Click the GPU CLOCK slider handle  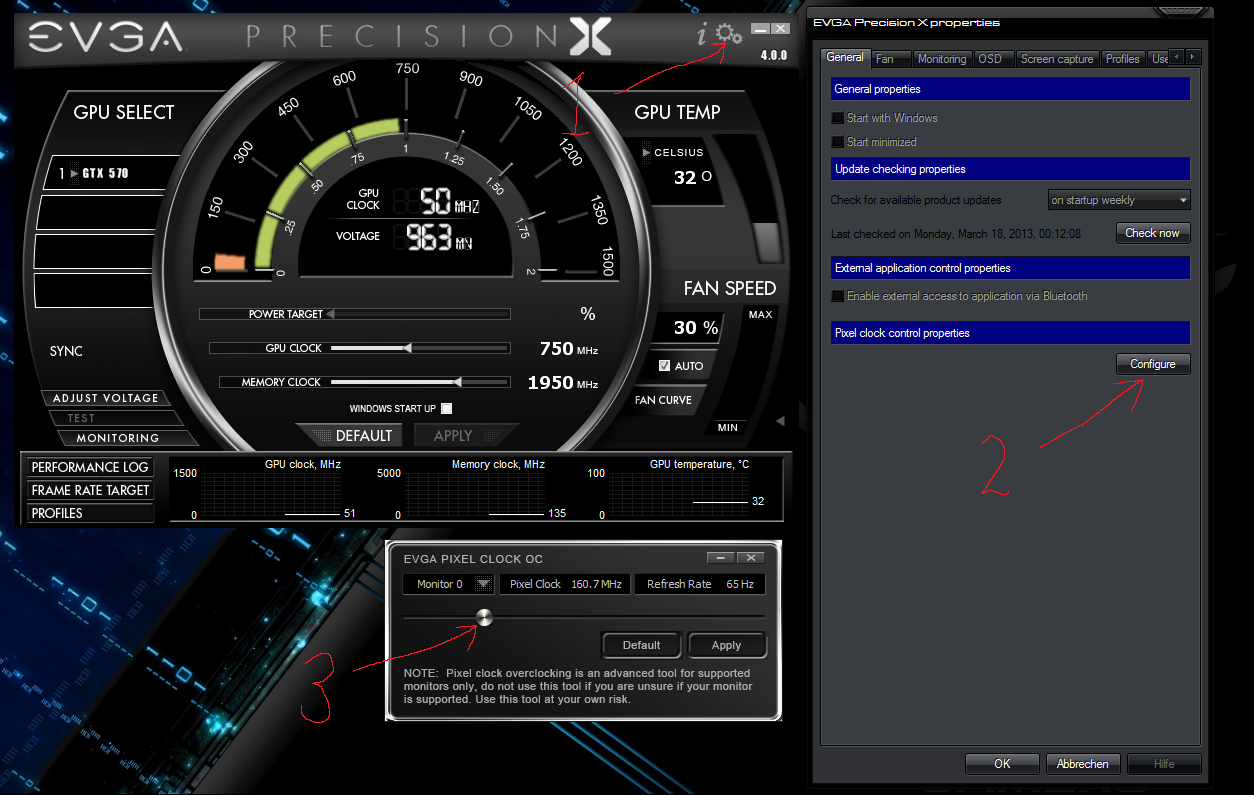[x=407, y=348]
